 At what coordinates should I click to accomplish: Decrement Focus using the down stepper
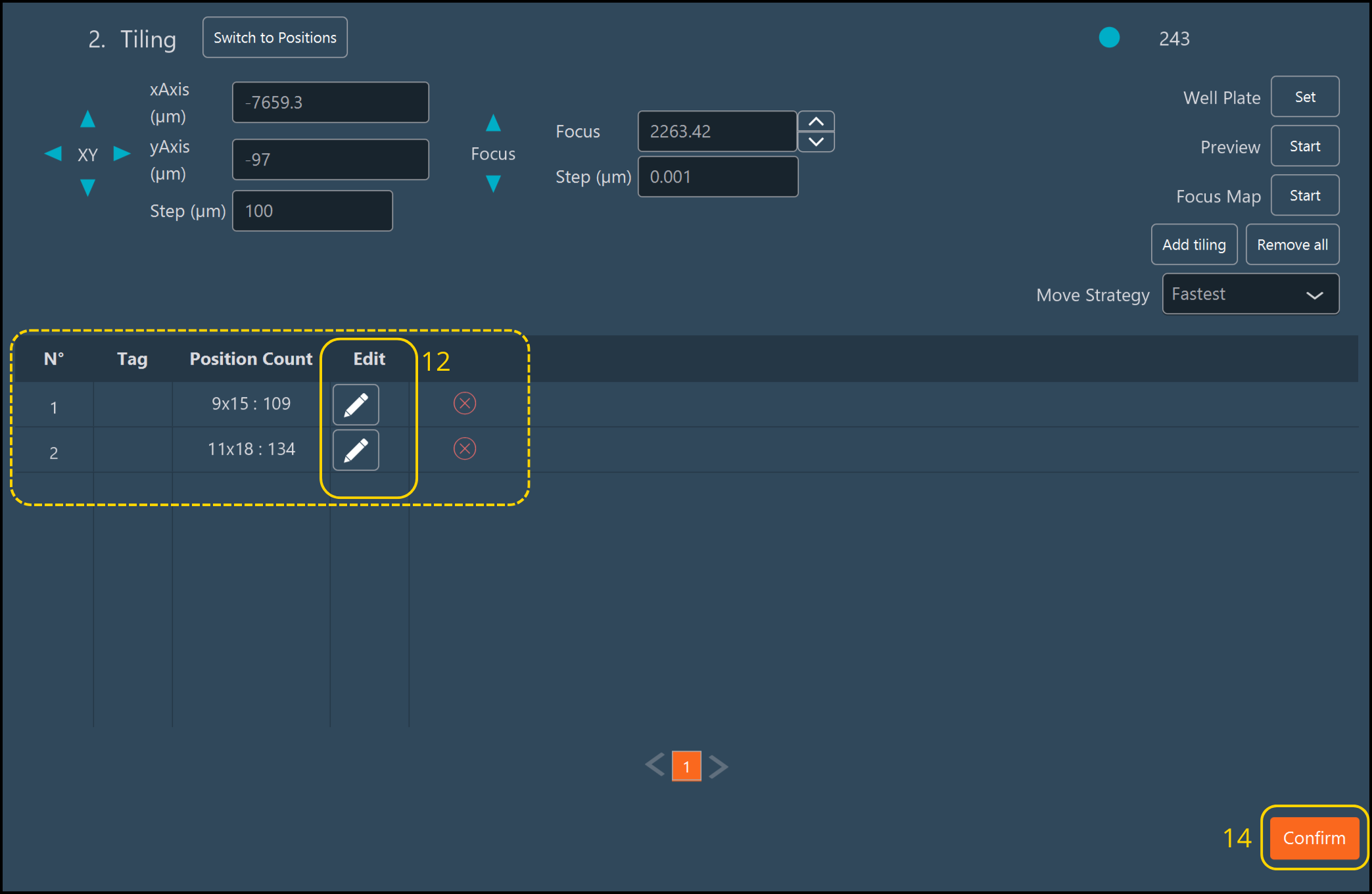[816, 141]
